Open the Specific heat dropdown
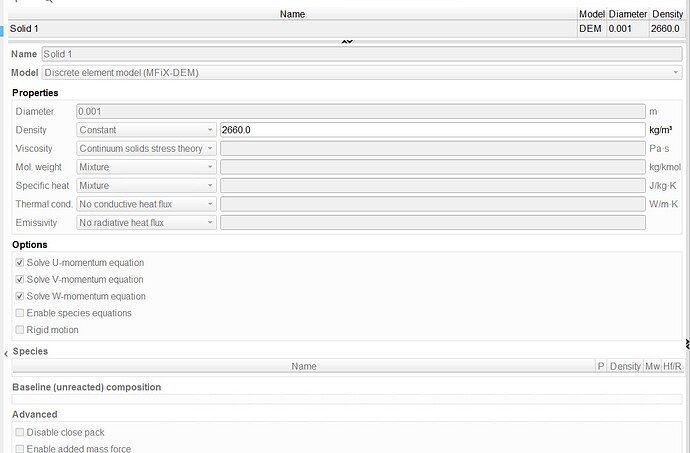Image resolution: width=690 pixels, height=453 pixels. (146, 185)
